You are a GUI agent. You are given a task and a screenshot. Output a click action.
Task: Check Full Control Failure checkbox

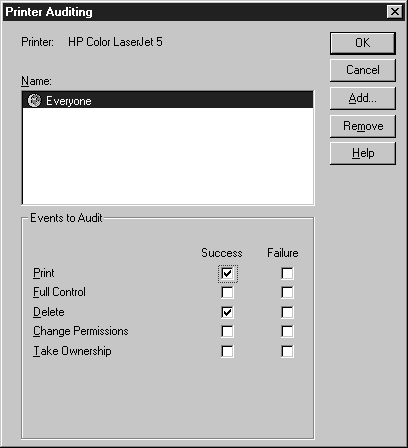[x=287, y=293]
